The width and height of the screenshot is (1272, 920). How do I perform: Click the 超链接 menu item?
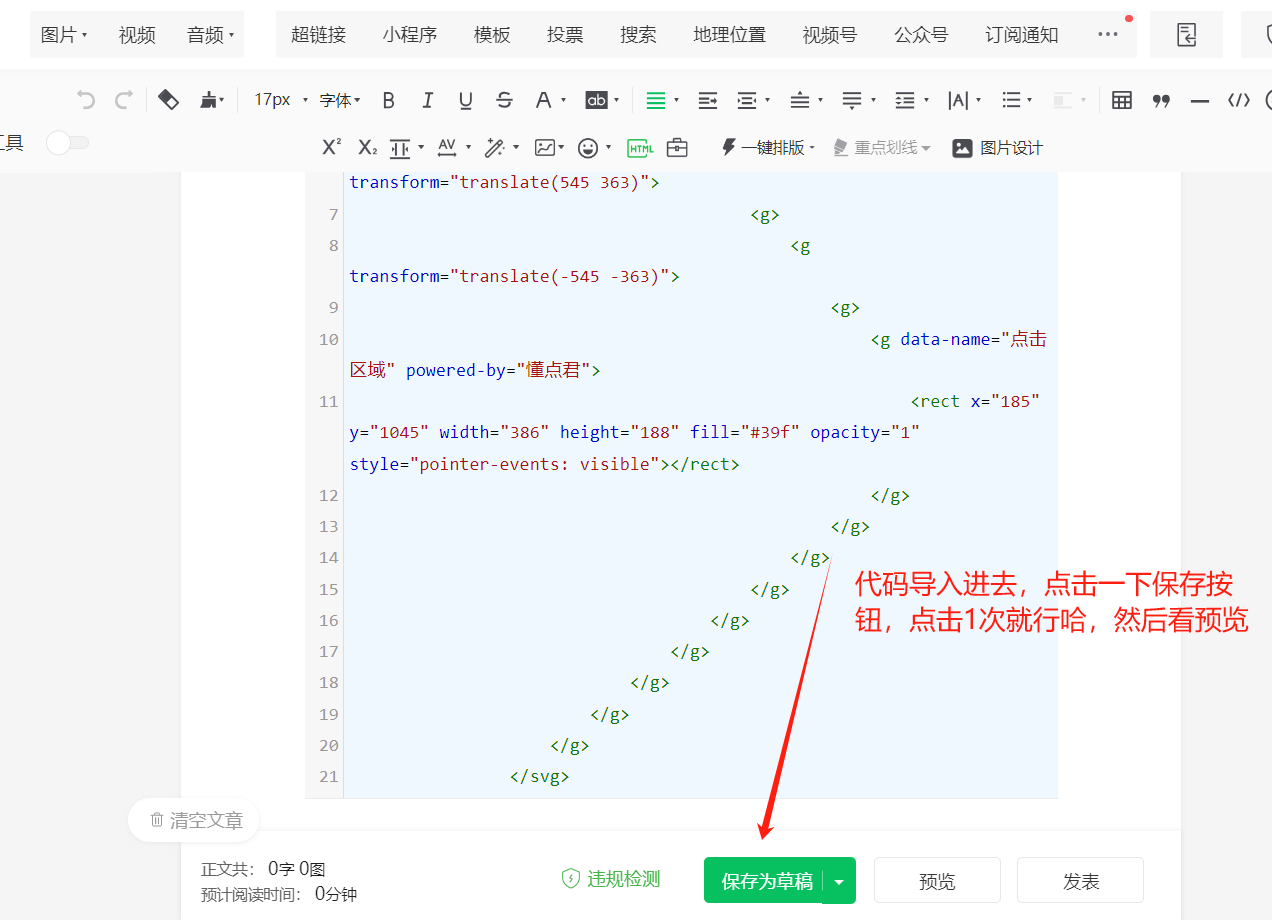[x=318, y=35]
